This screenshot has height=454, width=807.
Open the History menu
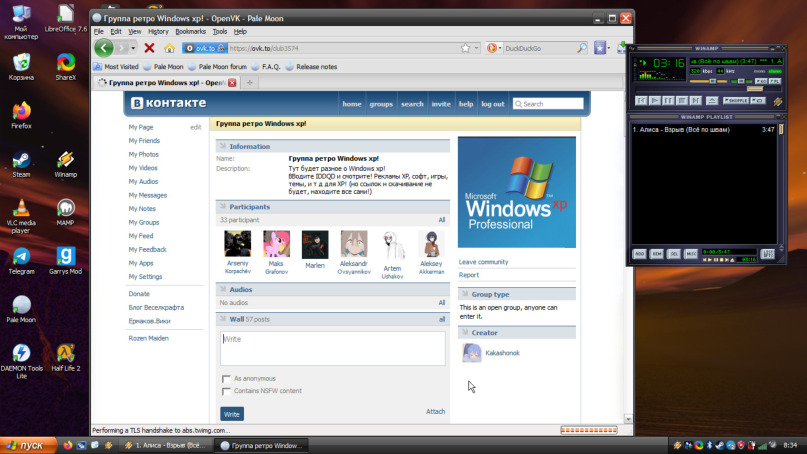[x=158, y=32]
